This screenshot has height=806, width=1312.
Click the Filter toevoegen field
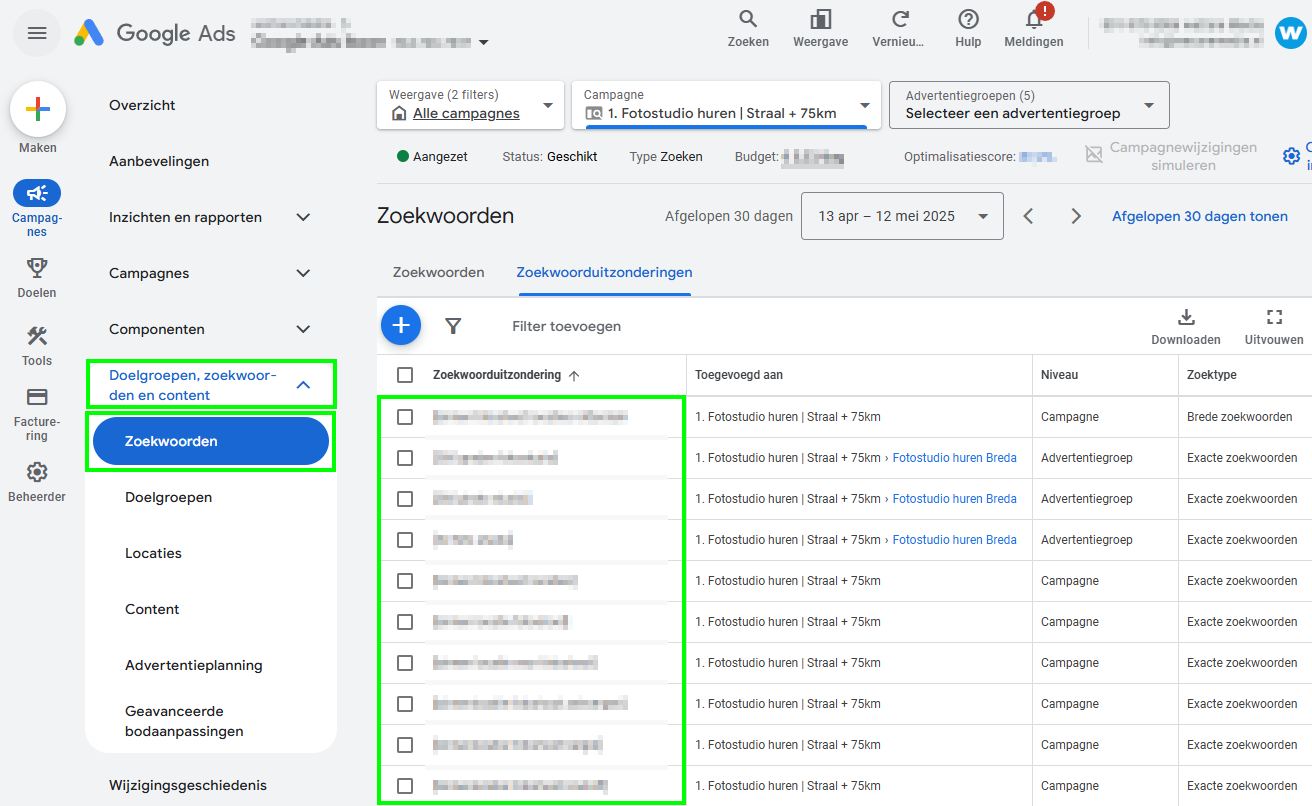[566, 326]
